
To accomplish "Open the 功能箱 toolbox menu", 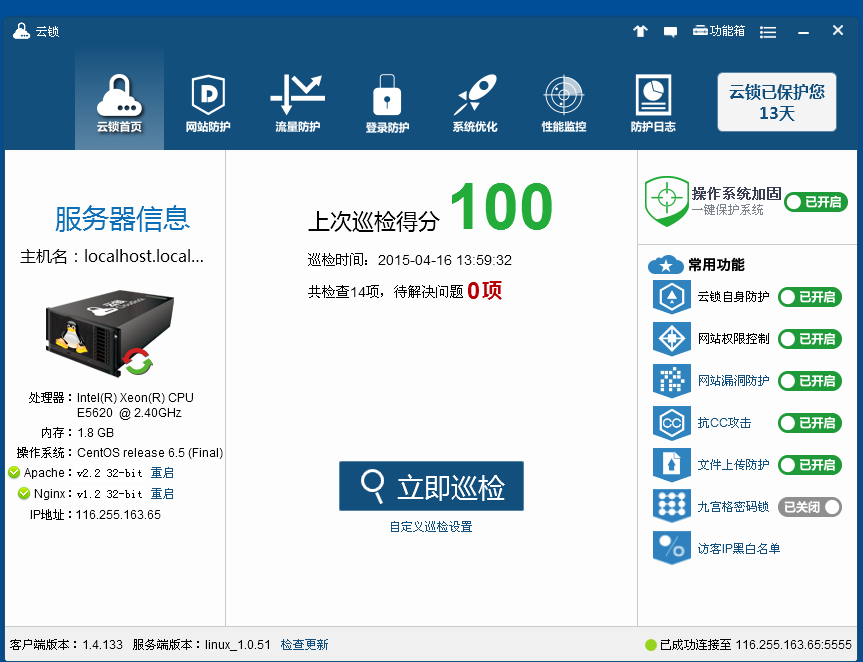I will pyautogui.click(x=719, y=31).
